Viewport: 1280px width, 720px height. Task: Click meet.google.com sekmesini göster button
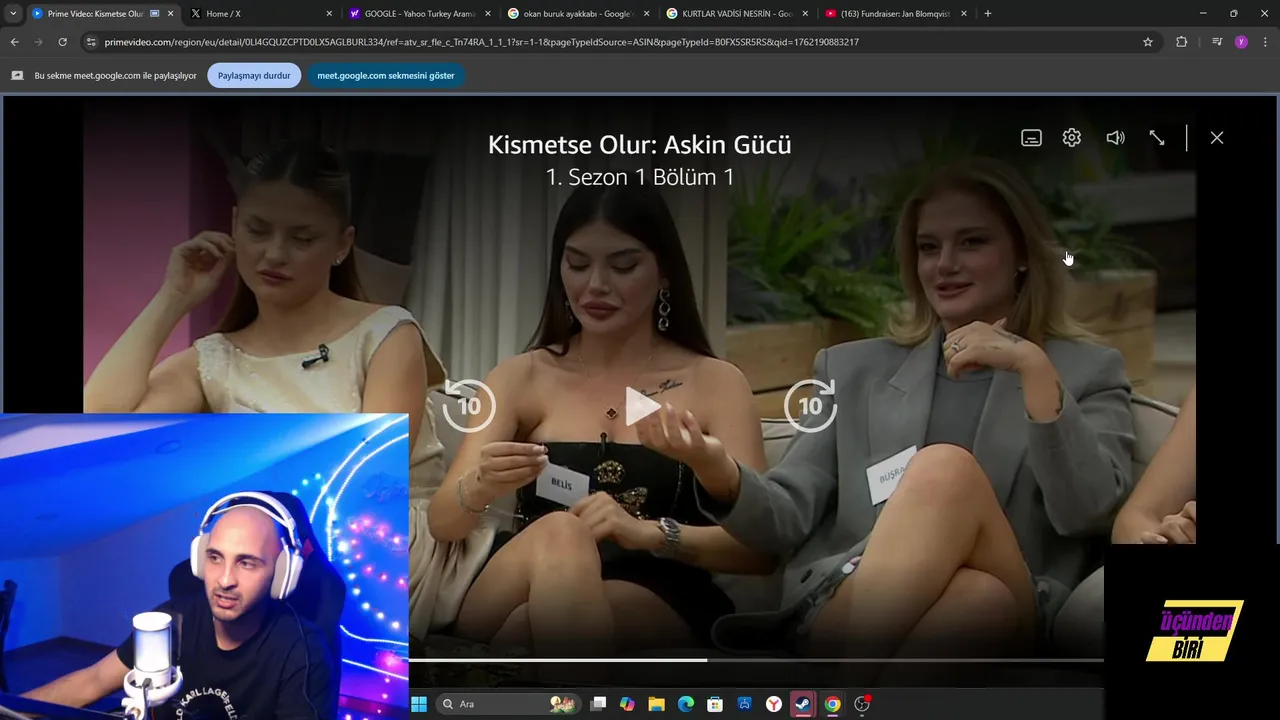tap(386, 76)
